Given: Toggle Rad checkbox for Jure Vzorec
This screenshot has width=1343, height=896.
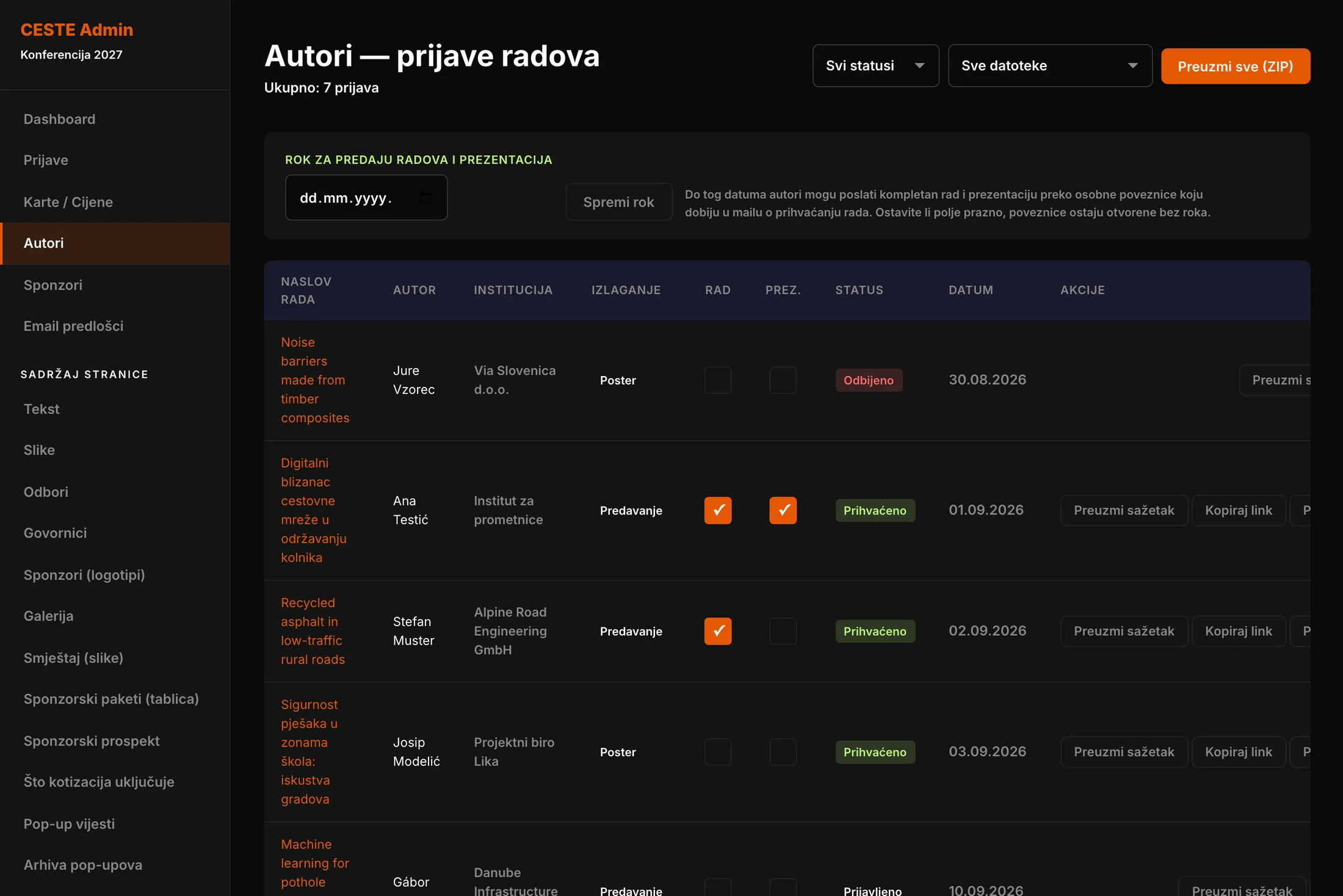Looking at the screenshot, I should point(718,380).
